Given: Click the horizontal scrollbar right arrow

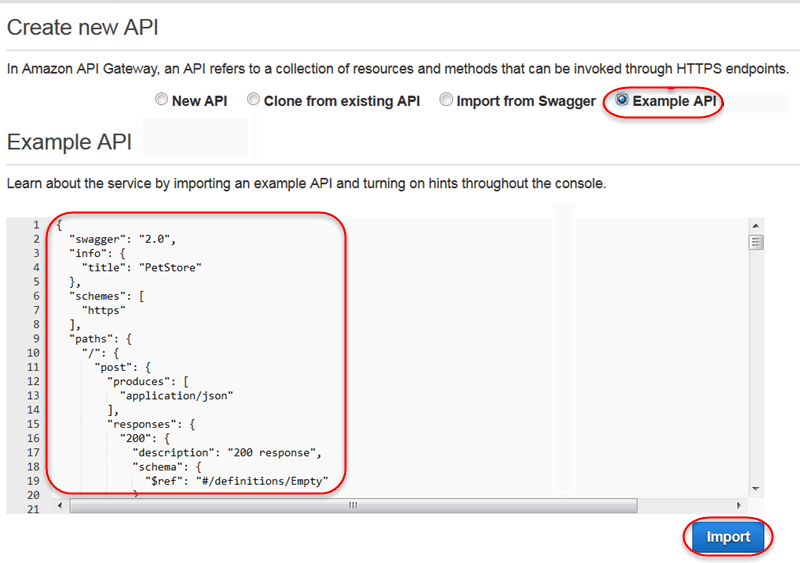Looking at the screenshot, I should (x=739, y=505).
